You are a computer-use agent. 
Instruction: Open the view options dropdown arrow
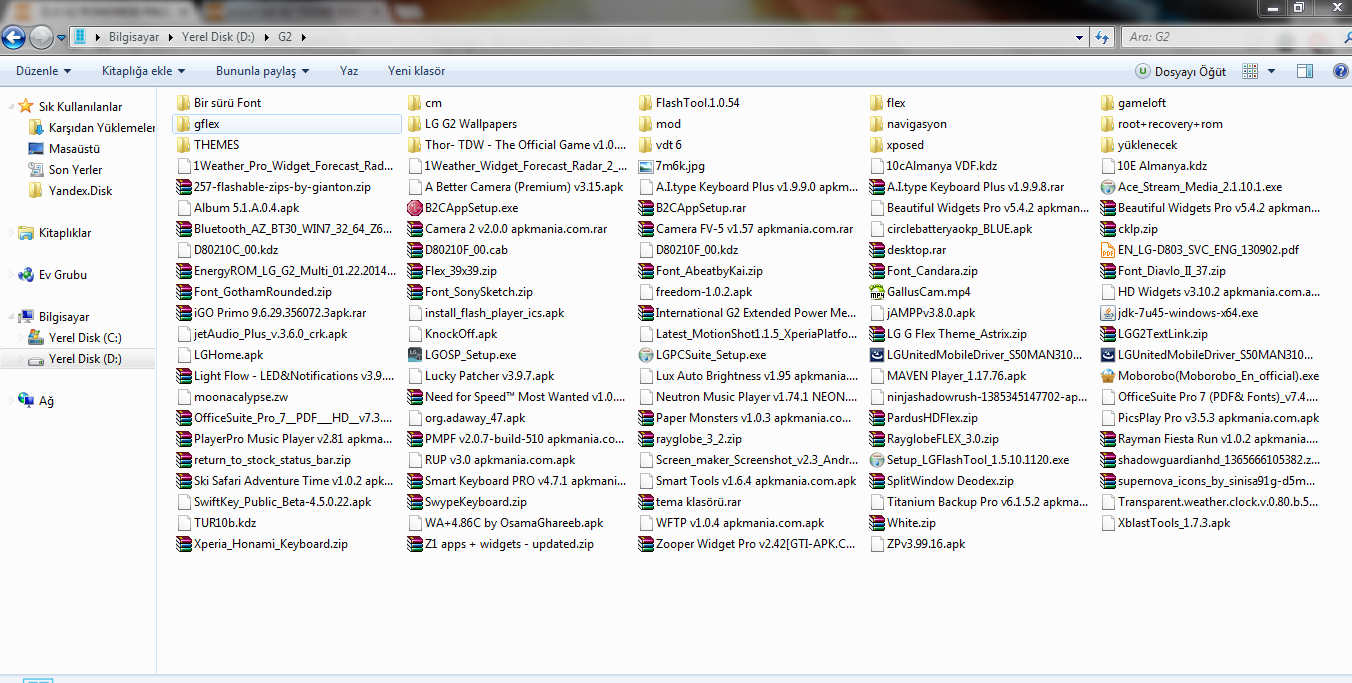click(1272, 71)
